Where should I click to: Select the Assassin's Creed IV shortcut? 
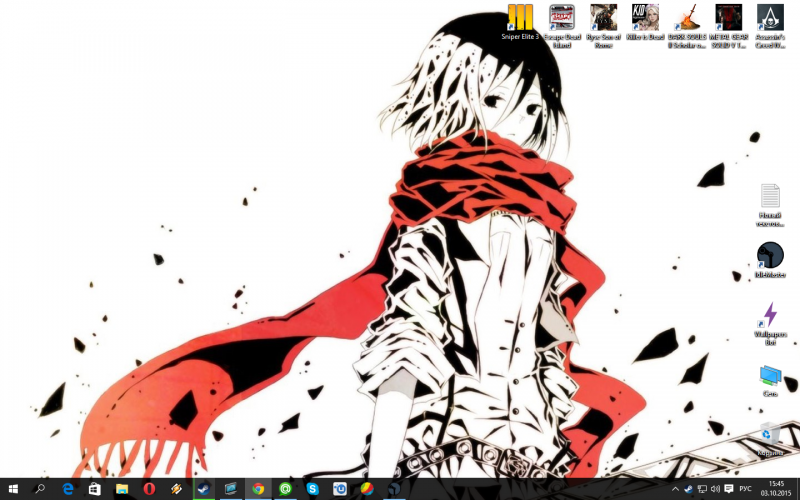click(770, 26)
